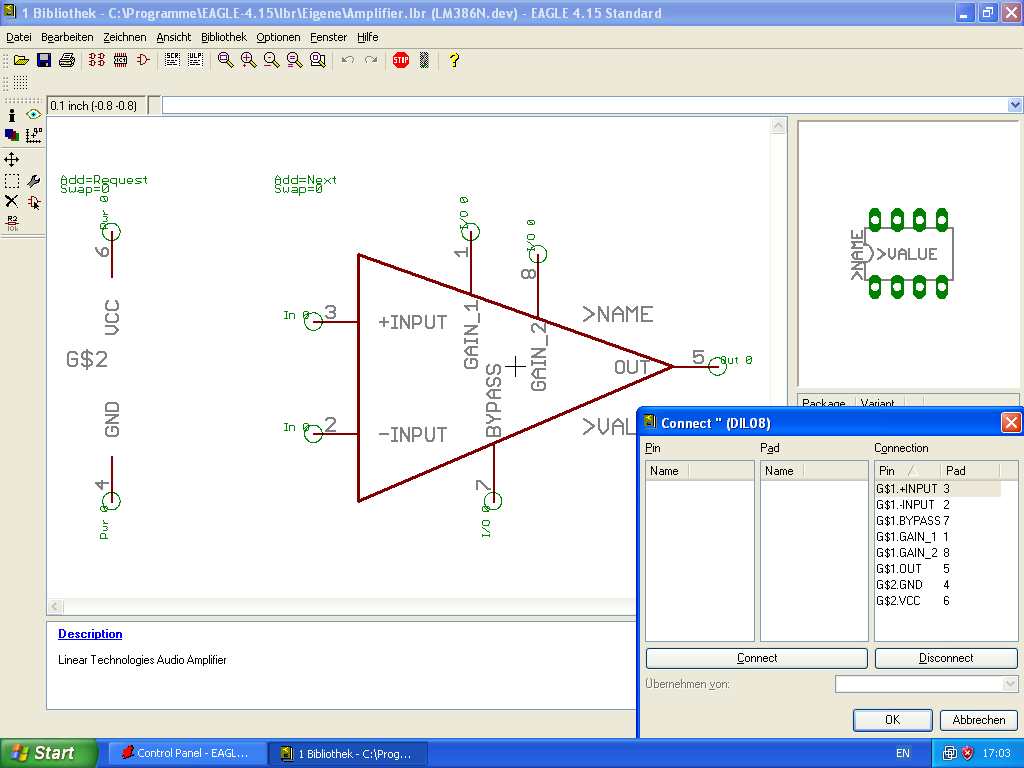Save the library with the floppy icon

click(44, 60)
